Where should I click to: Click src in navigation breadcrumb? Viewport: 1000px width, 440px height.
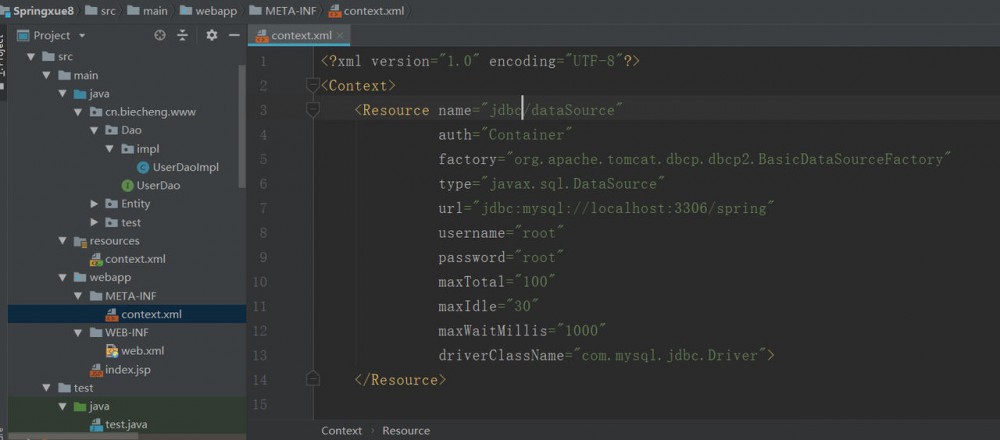point(108,11)
